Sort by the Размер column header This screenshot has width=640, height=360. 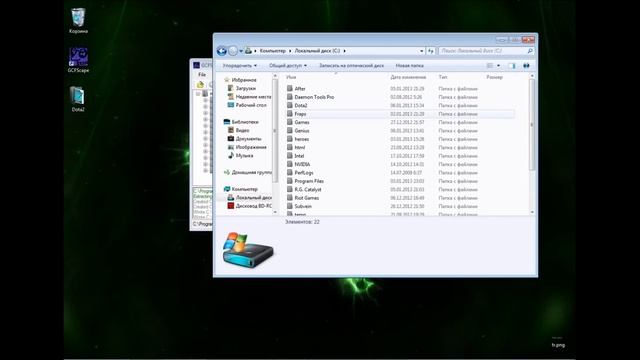coord(494,77)
